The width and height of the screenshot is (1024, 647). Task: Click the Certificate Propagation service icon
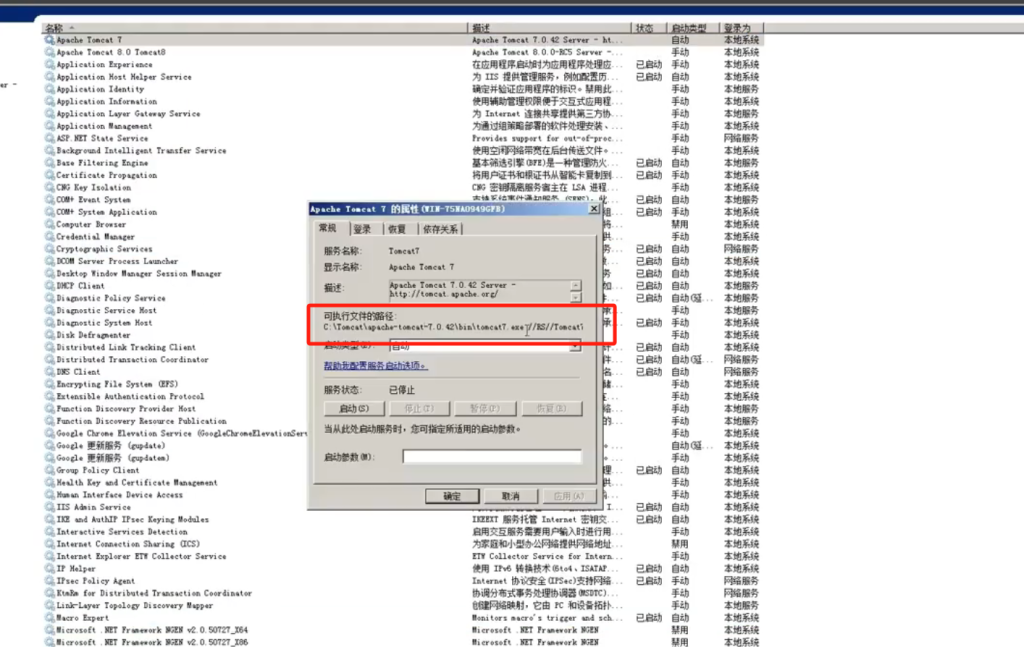click(x=50, y=175)
